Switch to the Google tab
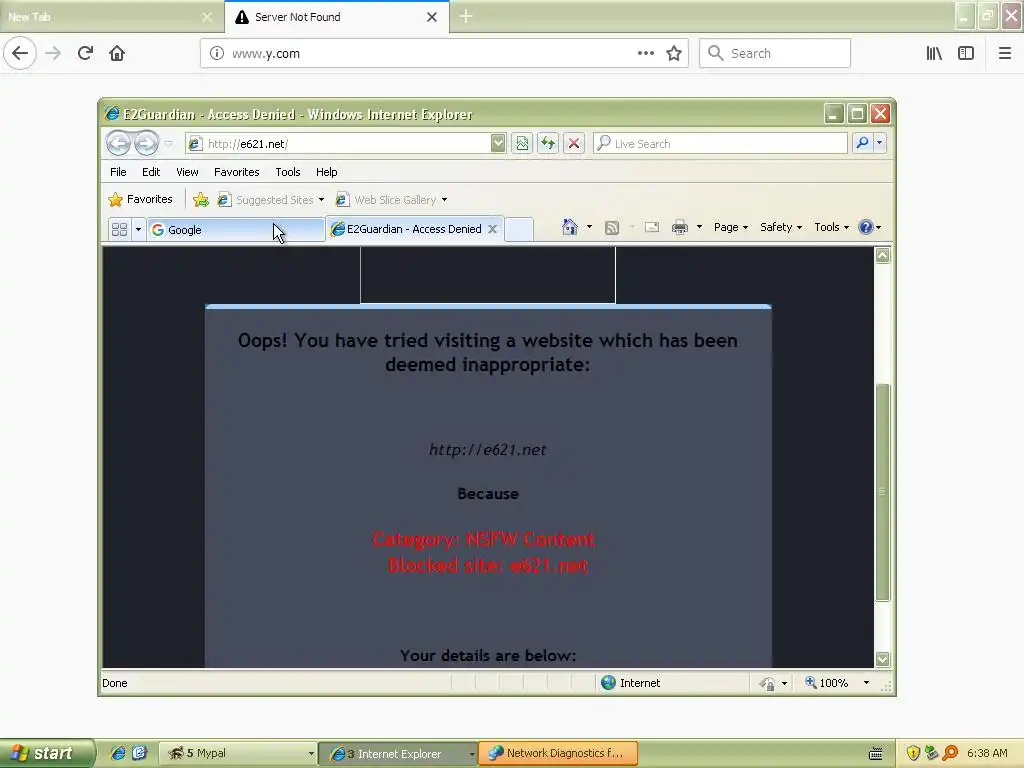 tap(235, 229)
